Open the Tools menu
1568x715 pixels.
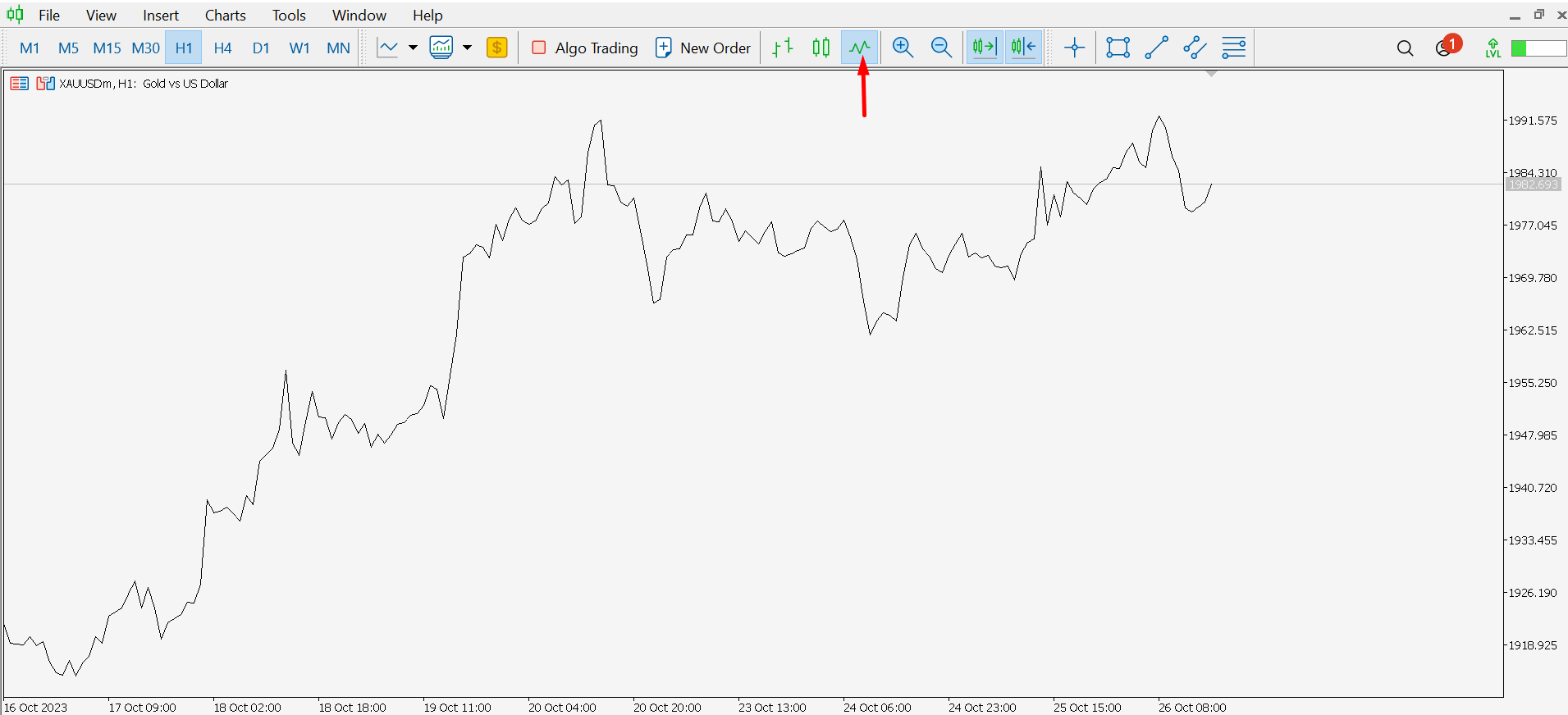(289, 15)
